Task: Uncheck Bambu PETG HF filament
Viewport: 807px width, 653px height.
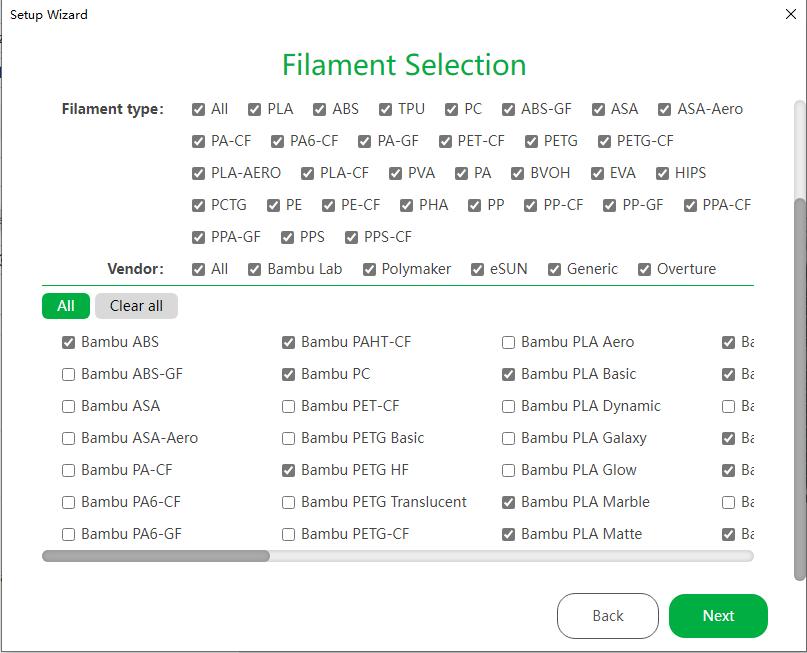Action: [288, 470]
